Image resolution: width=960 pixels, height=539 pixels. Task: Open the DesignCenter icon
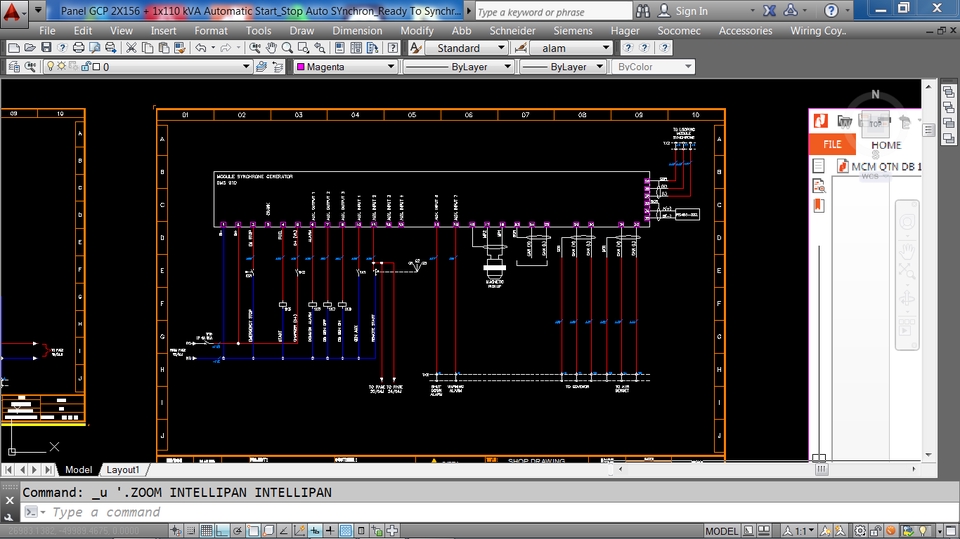point(356,48)
